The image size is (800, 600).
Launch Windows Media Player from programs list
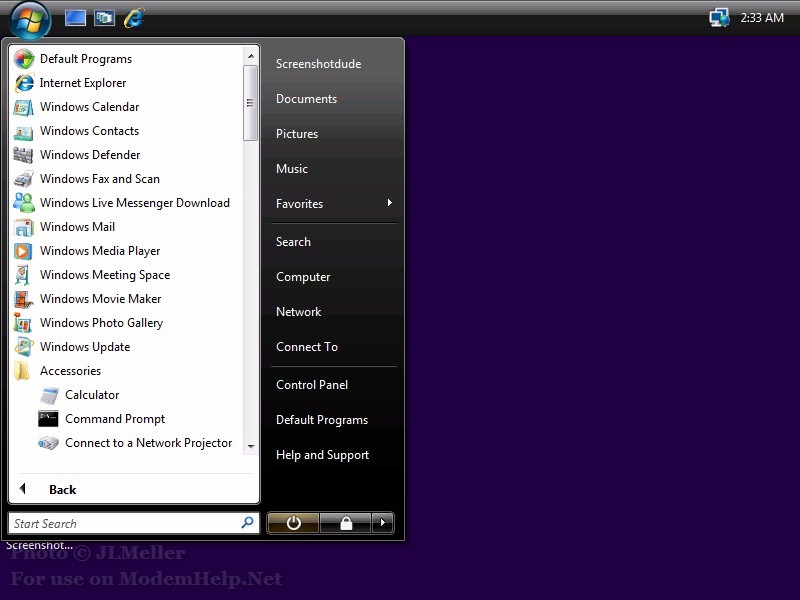point(100,251)
